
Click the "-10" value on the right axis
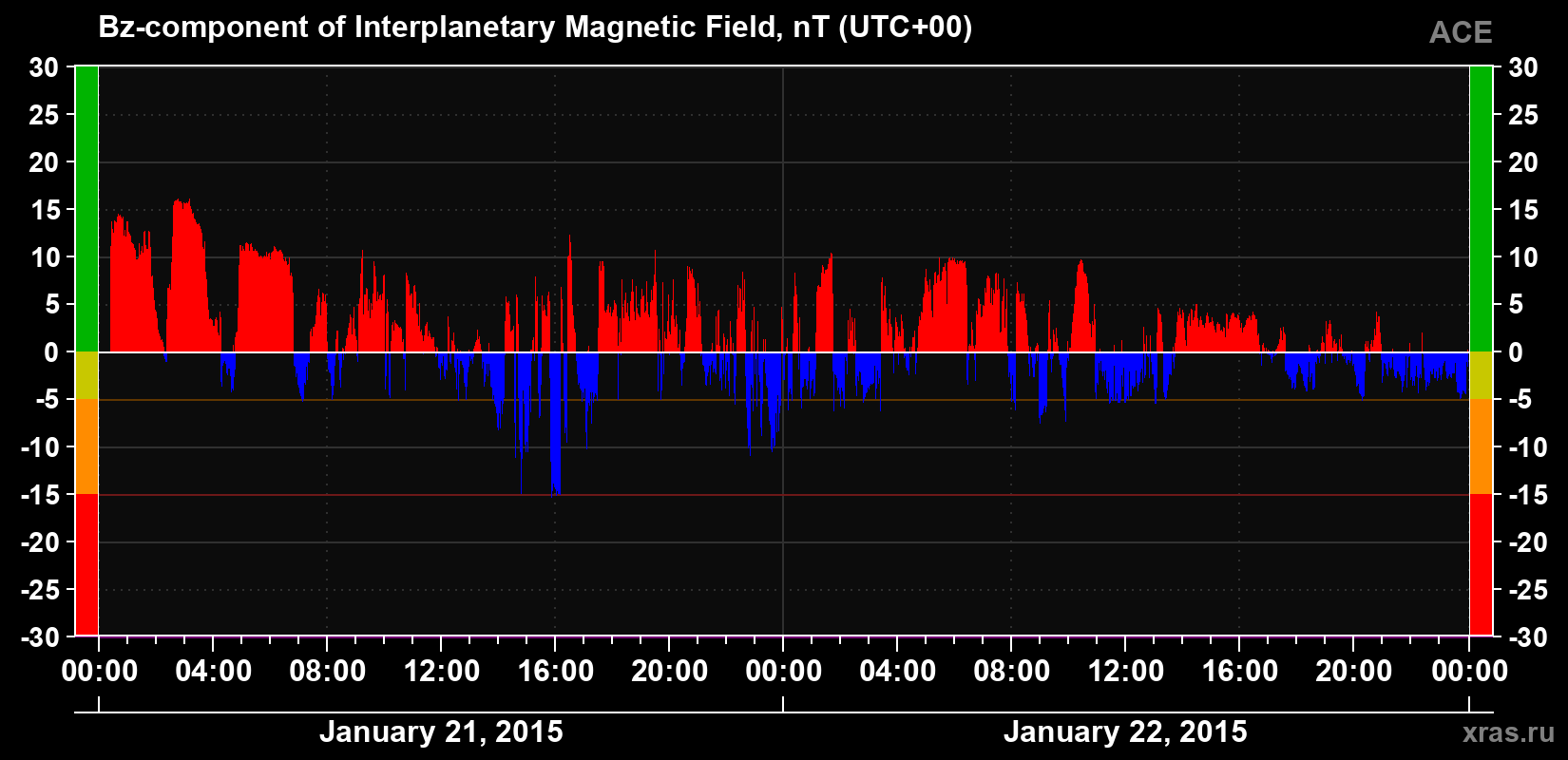pos(1527,447)
